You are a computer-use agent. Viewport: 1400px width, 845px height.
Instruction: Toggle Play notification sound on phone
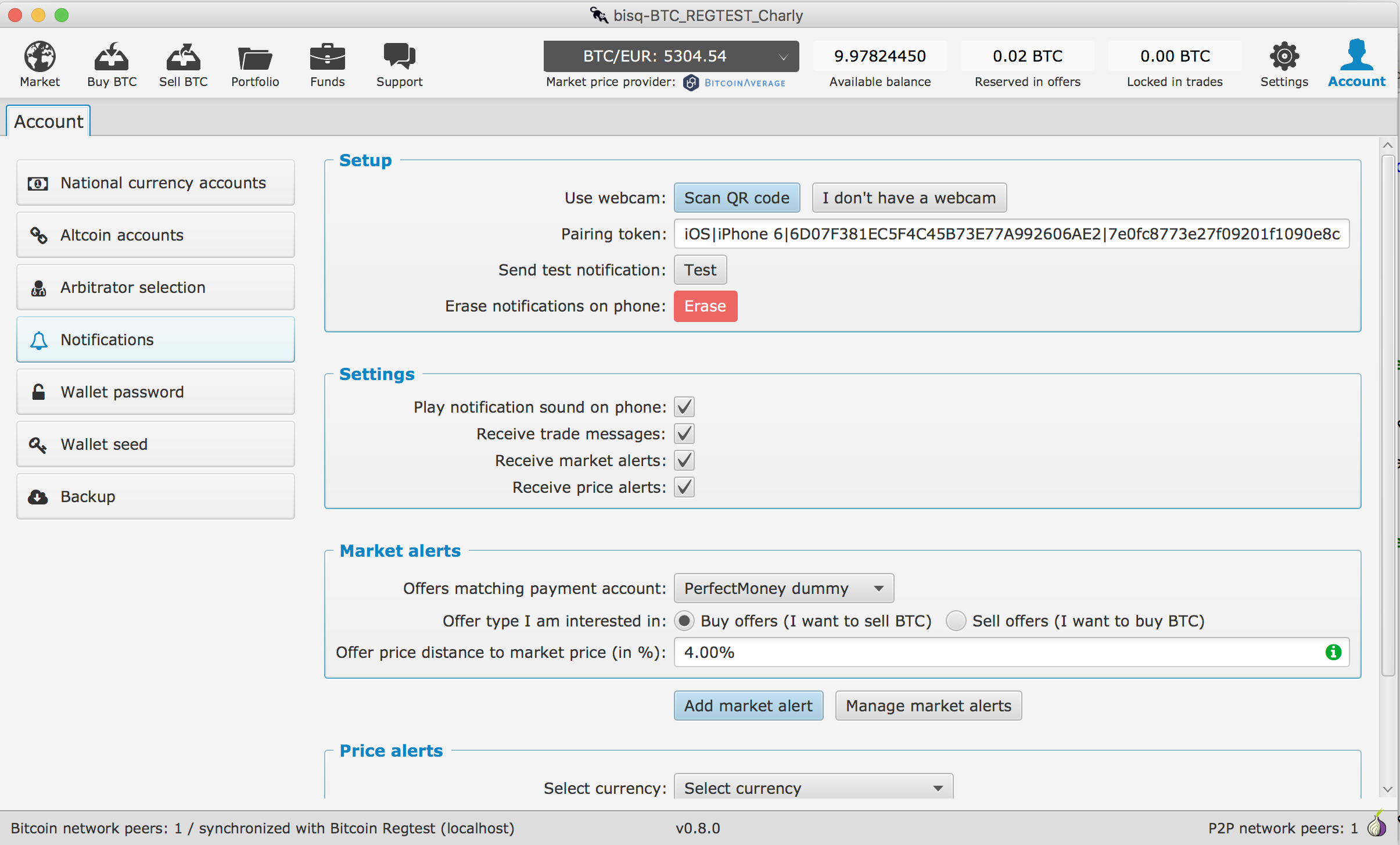pos(684,407)
